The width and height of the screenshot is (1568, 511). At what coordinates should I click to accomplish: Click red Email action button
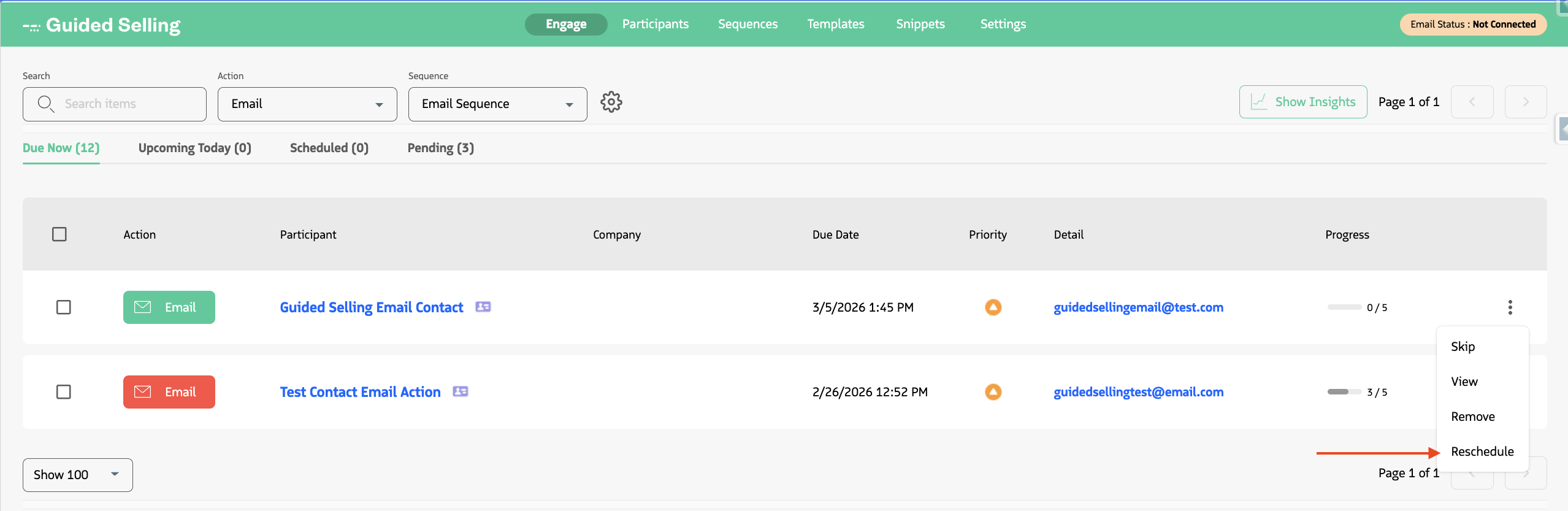point(169,392)
